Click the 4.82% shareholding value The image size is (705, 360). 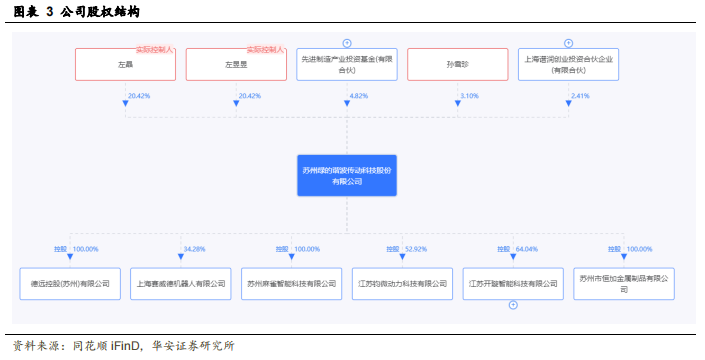tap(359, 96)
